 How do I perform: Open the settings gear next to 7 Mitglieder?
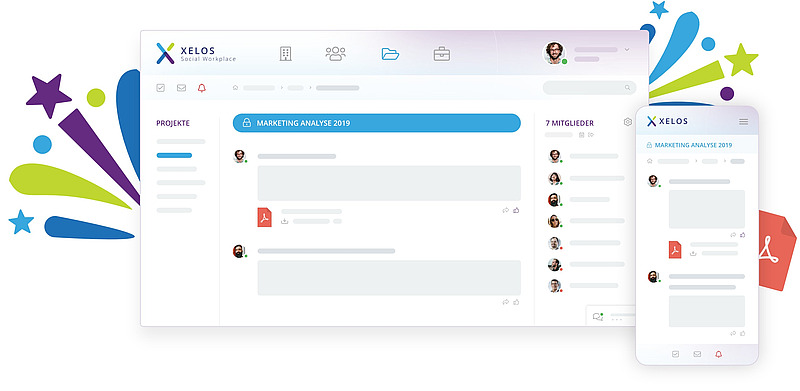click(628, 122)
